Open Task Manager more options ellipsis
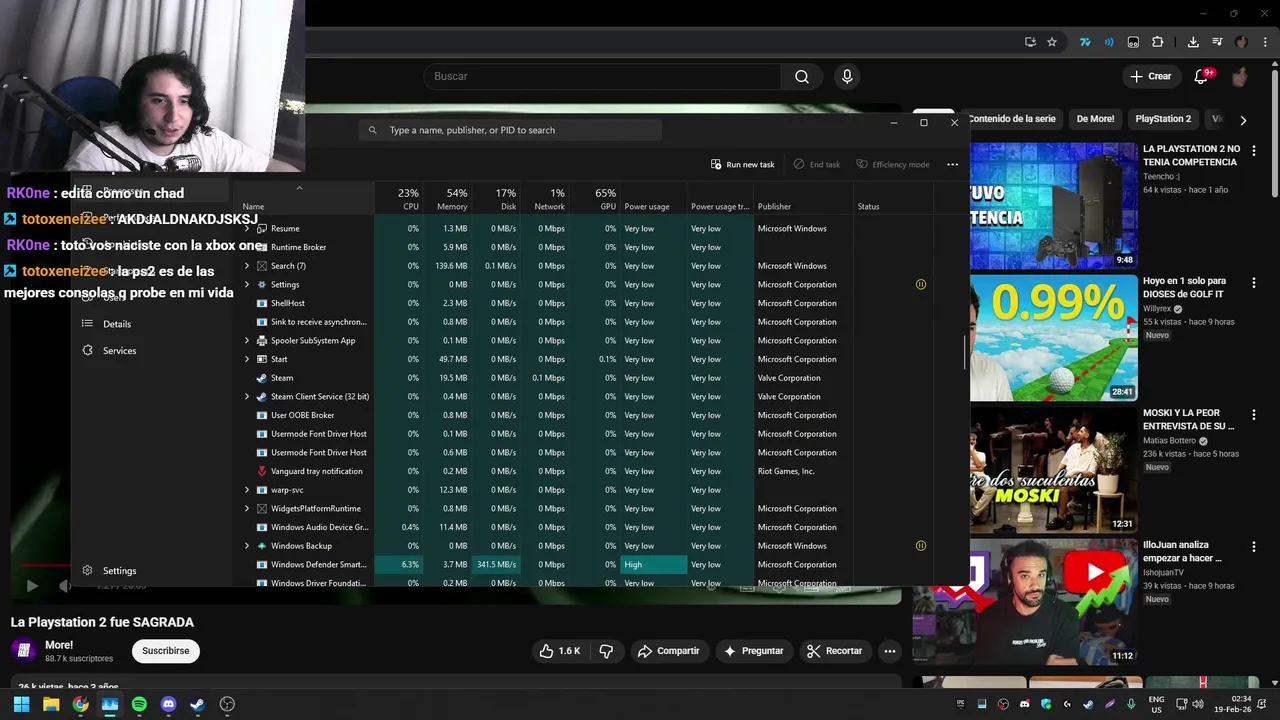The image size is (1280, 720). 952,164
